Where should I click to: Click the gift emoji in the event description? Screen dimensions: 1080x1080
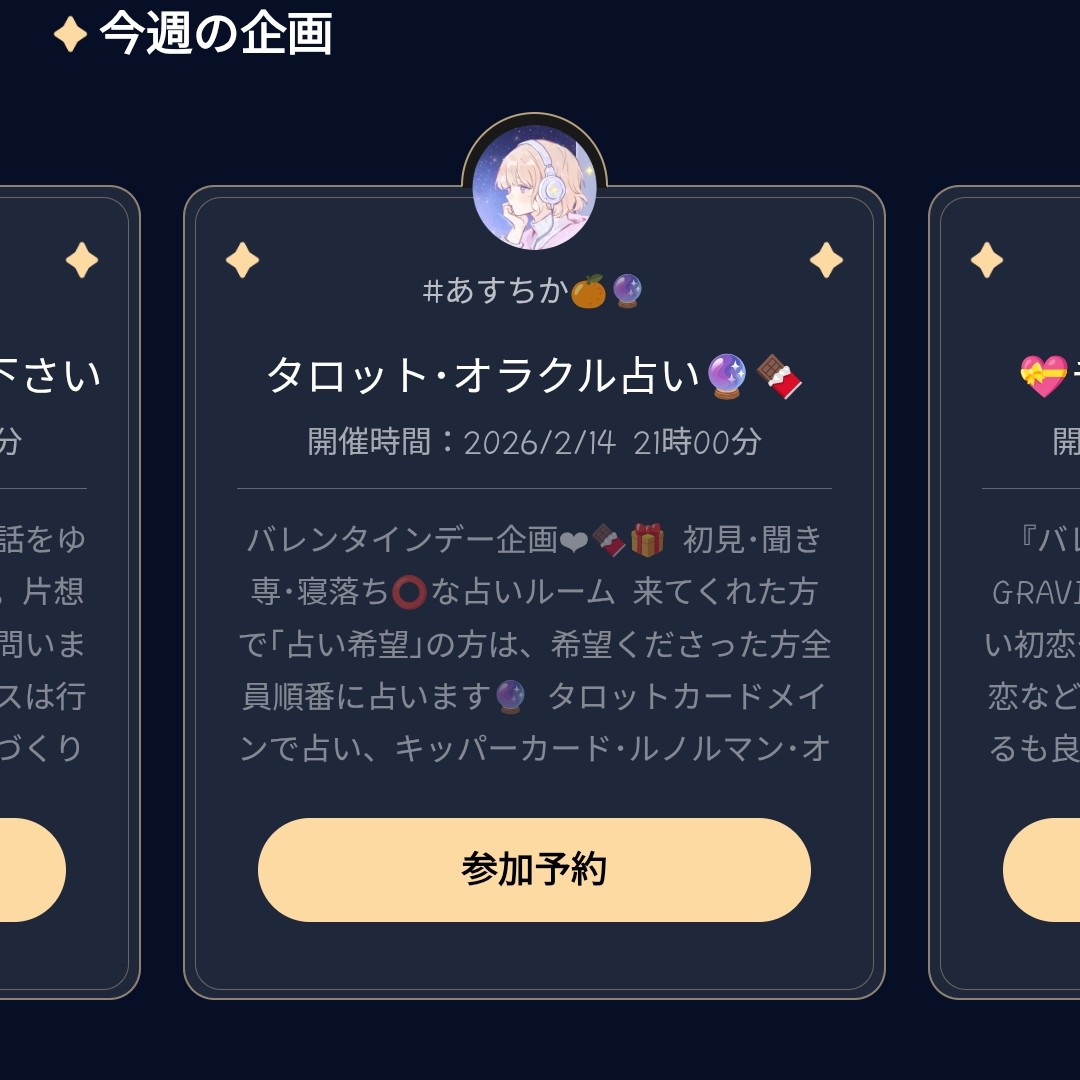(x=648, y=538)
